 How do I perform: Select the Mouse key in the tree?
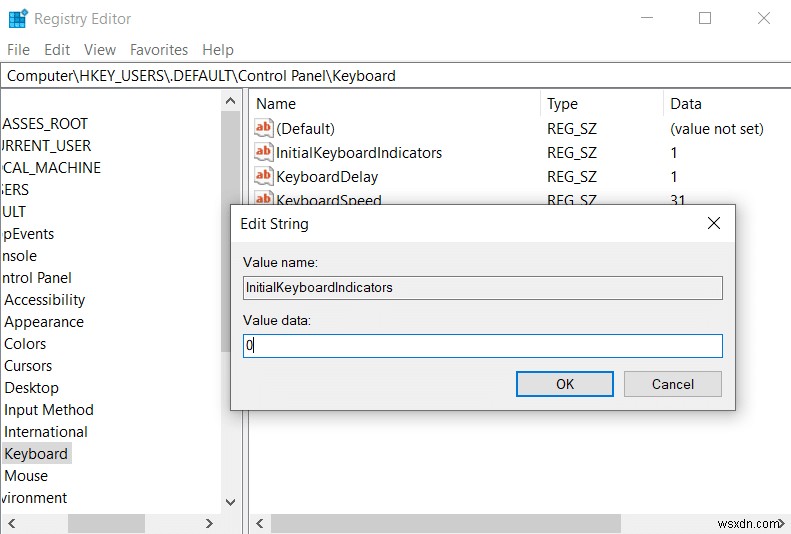(26, 476)
